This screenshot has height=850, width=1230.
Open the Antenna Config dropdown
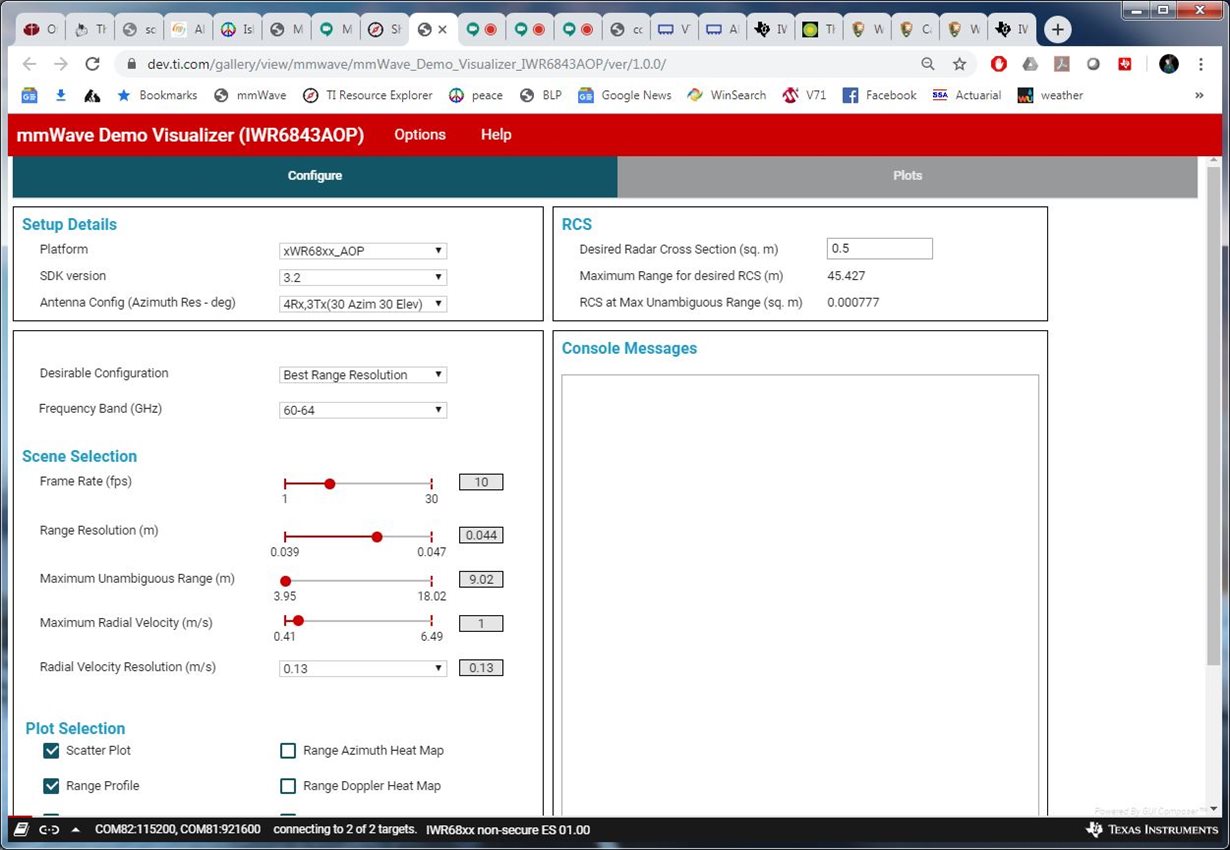[x=363, y=304]
